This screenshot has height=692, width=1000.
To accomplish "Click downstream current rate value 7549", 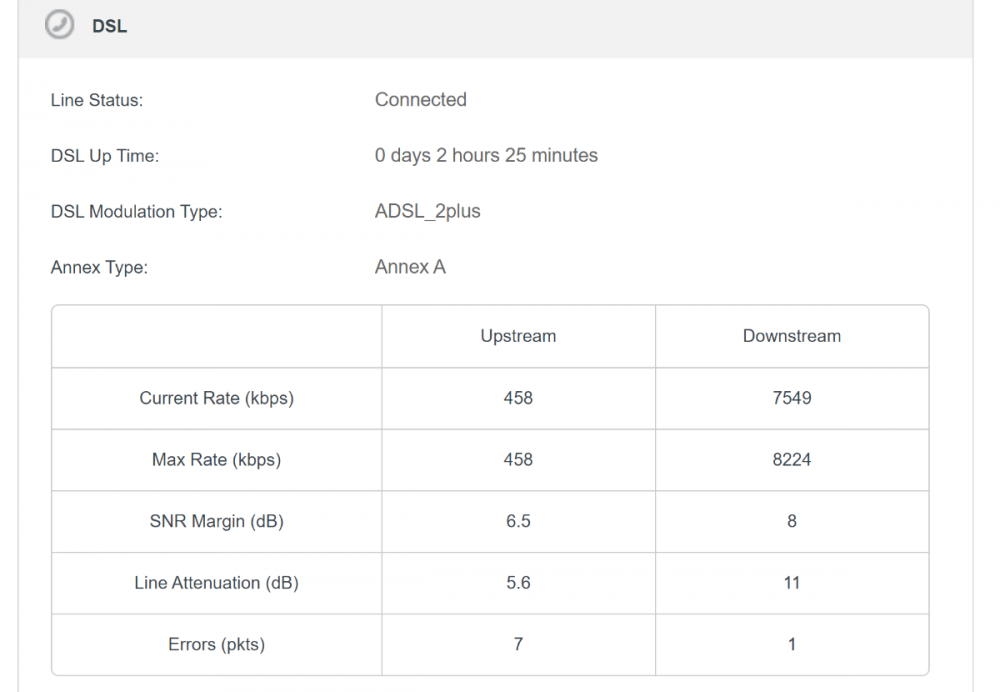I will (x=791, y=398).
